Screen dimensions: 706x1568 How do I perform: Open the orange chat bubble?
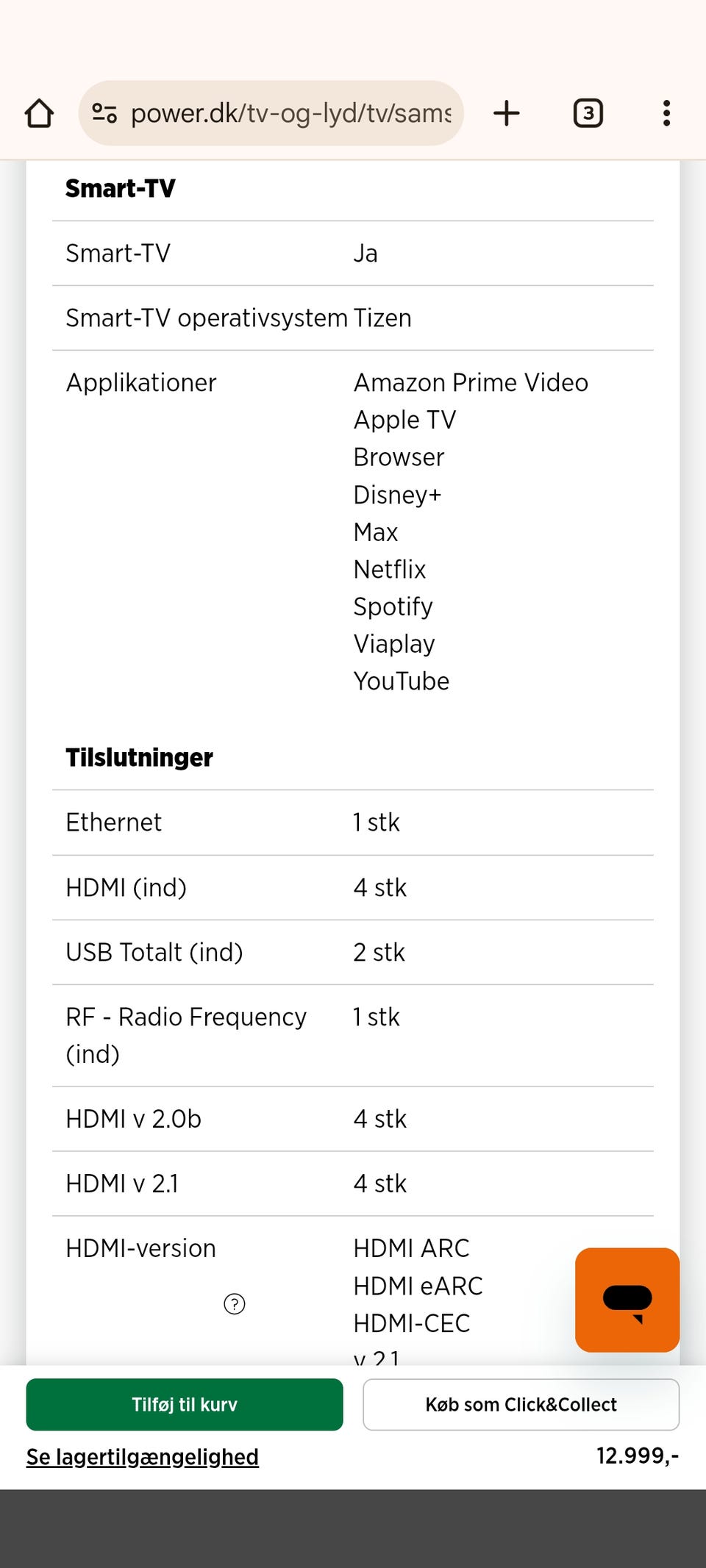click(x=627, y=1300)
